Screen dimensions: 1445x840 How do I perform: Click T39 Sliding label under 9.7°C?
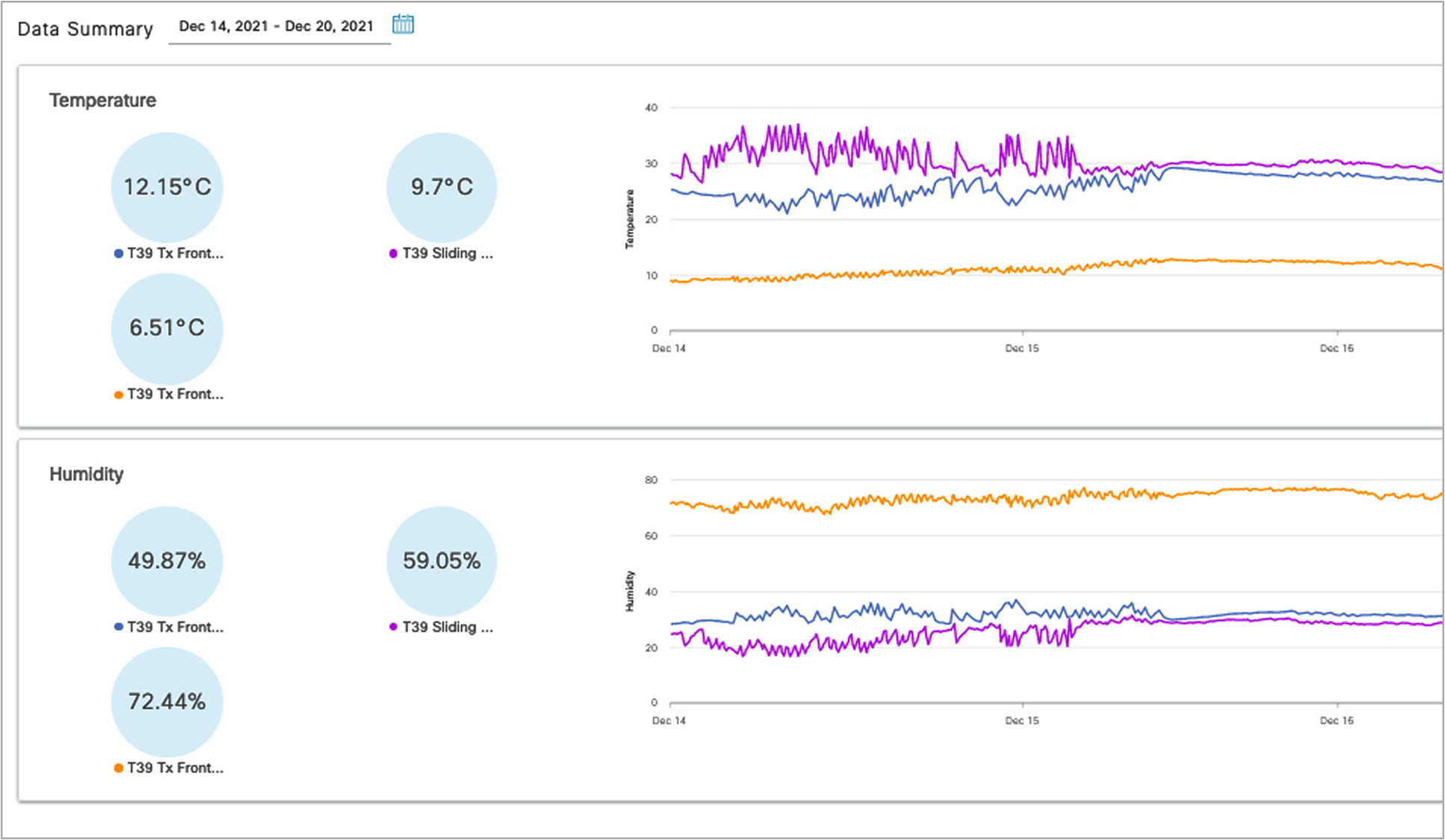coord(448,253)
